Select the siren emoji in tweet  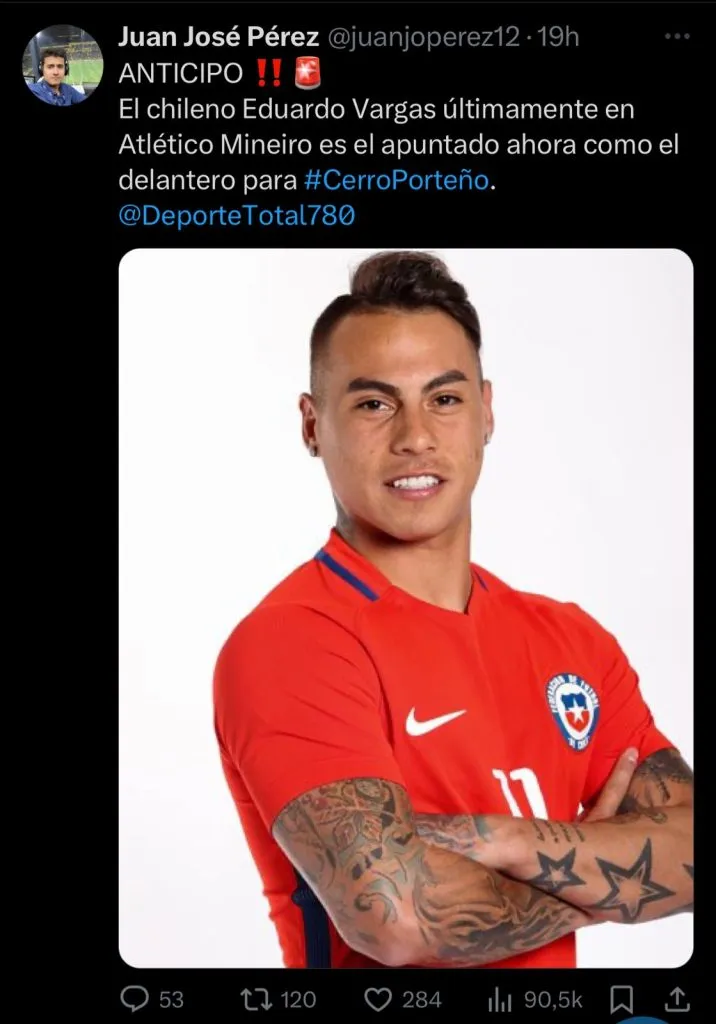coord(308,72)
